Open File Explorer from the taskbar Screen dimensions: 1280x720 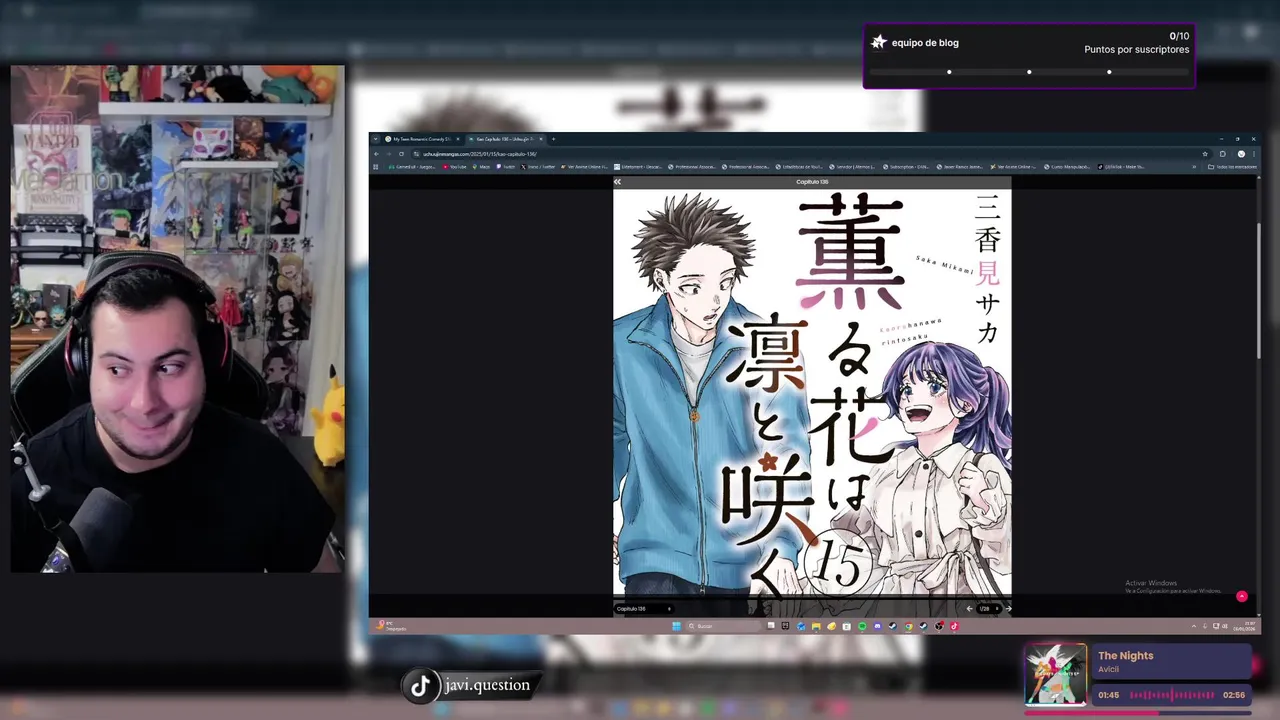pyautogui.click(x=816, y=626)
